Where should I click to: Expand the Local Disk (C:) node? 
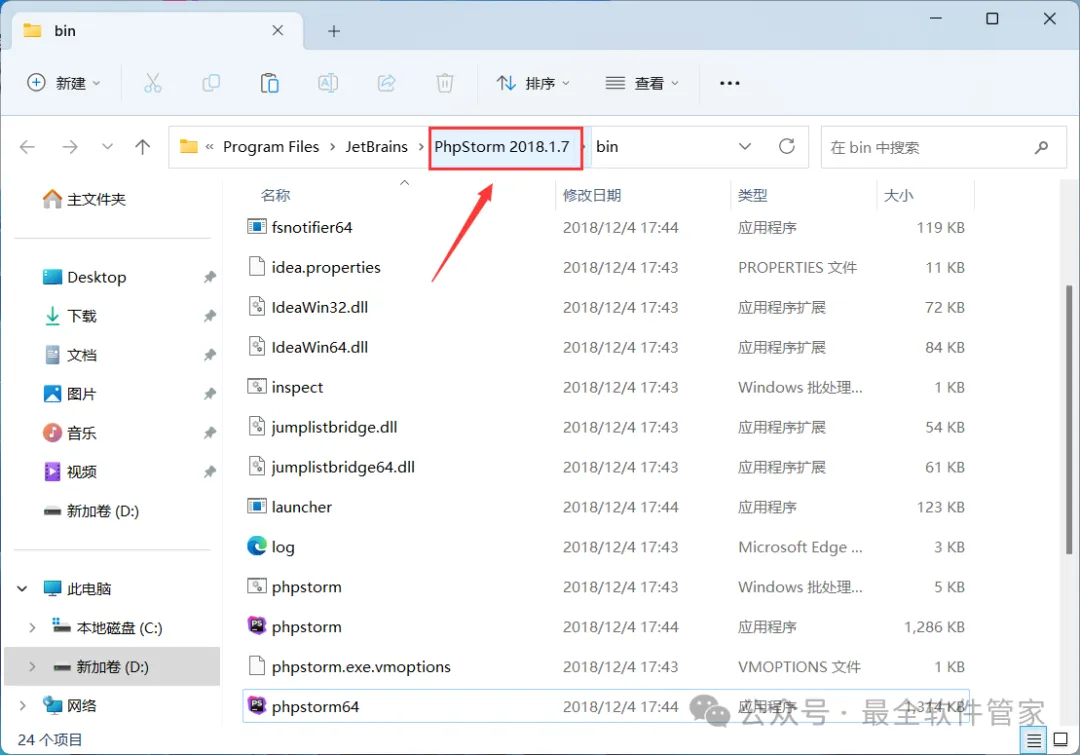pos(32,628)
